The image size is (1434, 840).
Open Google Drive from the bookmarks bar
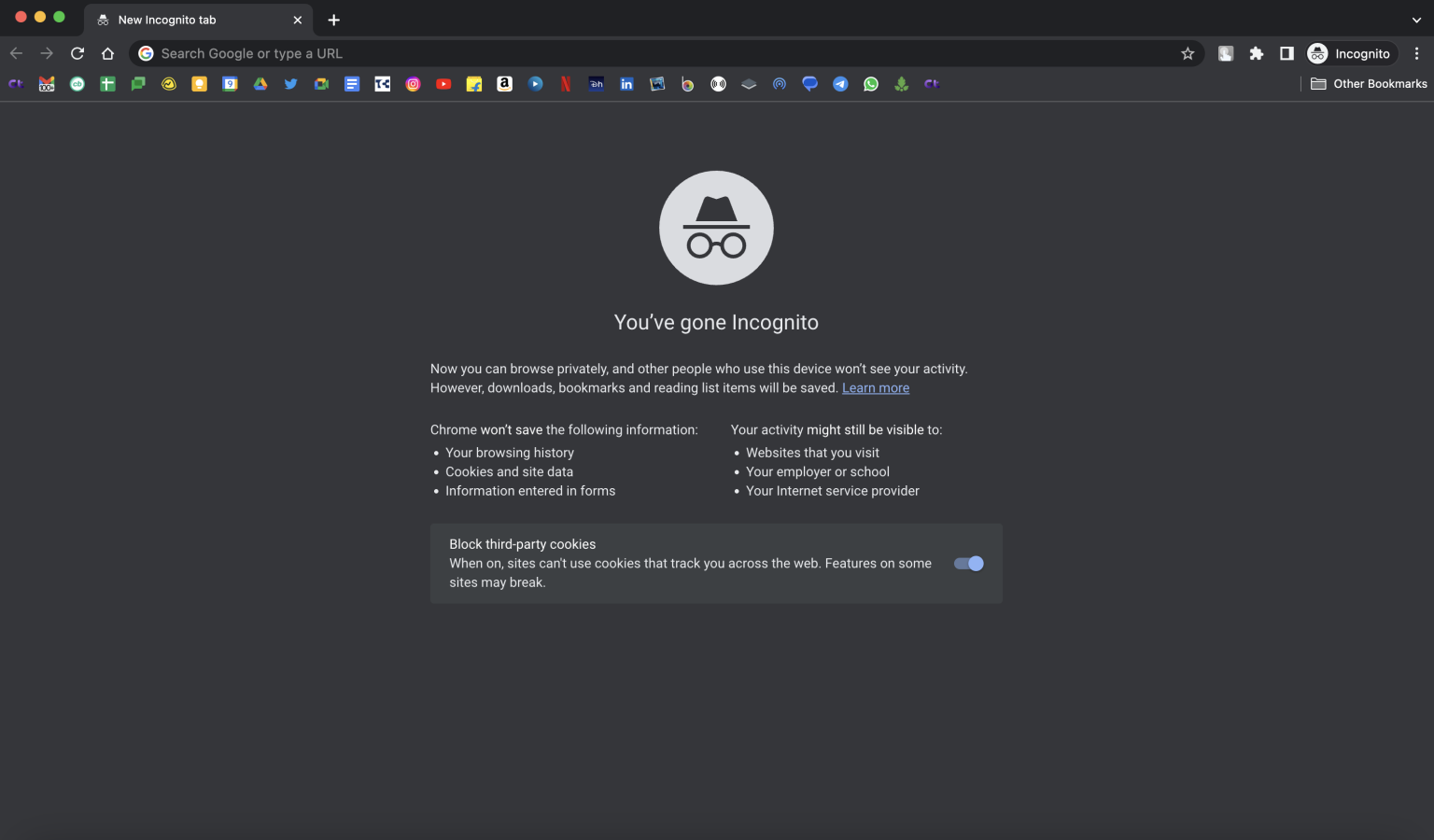coord(260,84)
